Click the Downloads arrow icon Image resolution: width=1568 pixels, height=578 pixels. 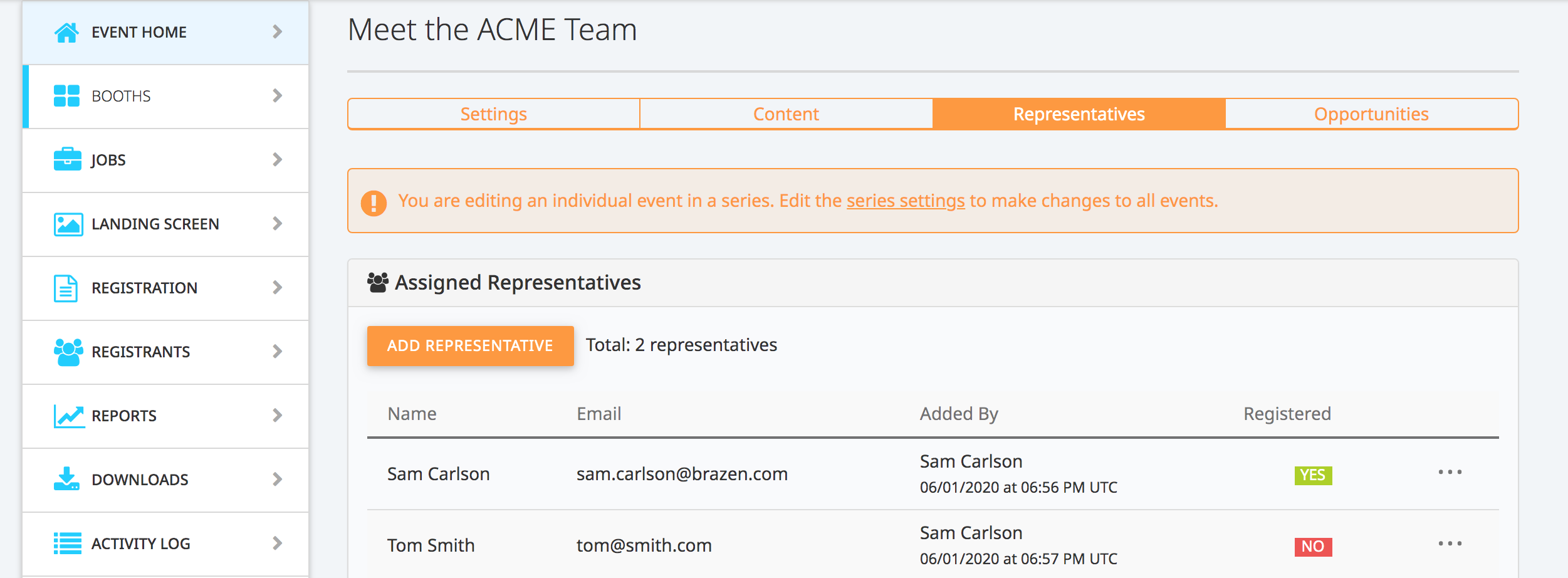coord(66,479)
